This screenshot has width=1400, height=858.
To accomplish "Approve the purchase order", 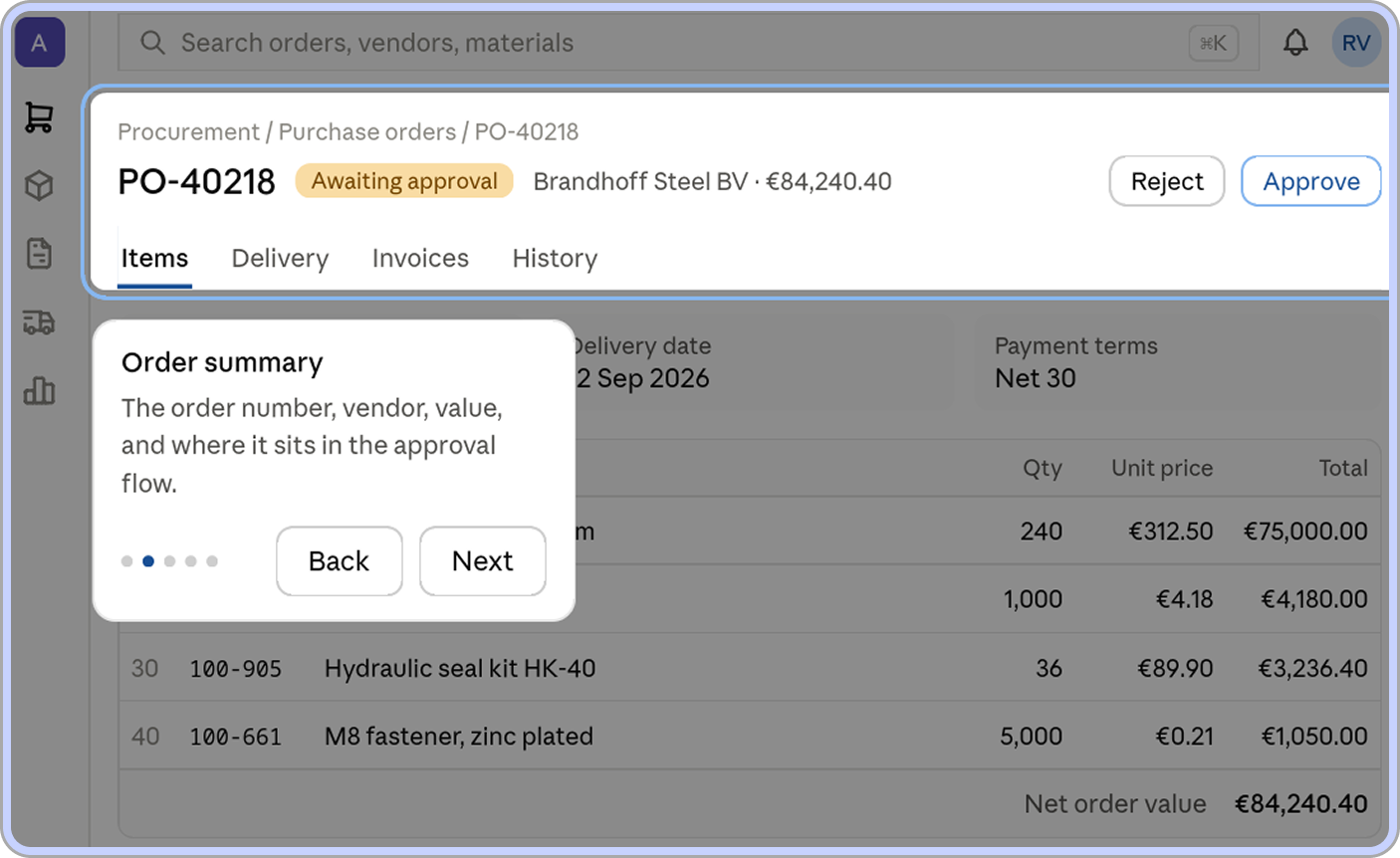I will click(1311, 181).
